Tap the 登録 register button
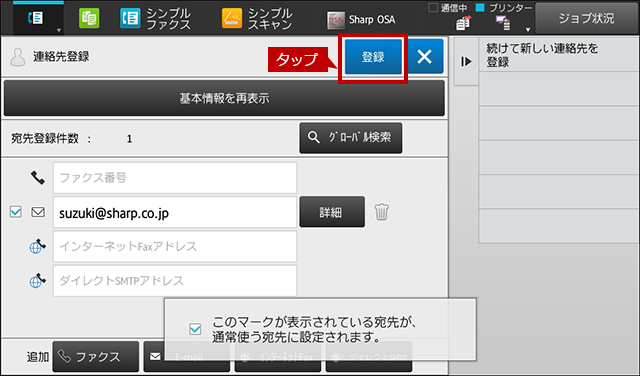 coord(373,57)
